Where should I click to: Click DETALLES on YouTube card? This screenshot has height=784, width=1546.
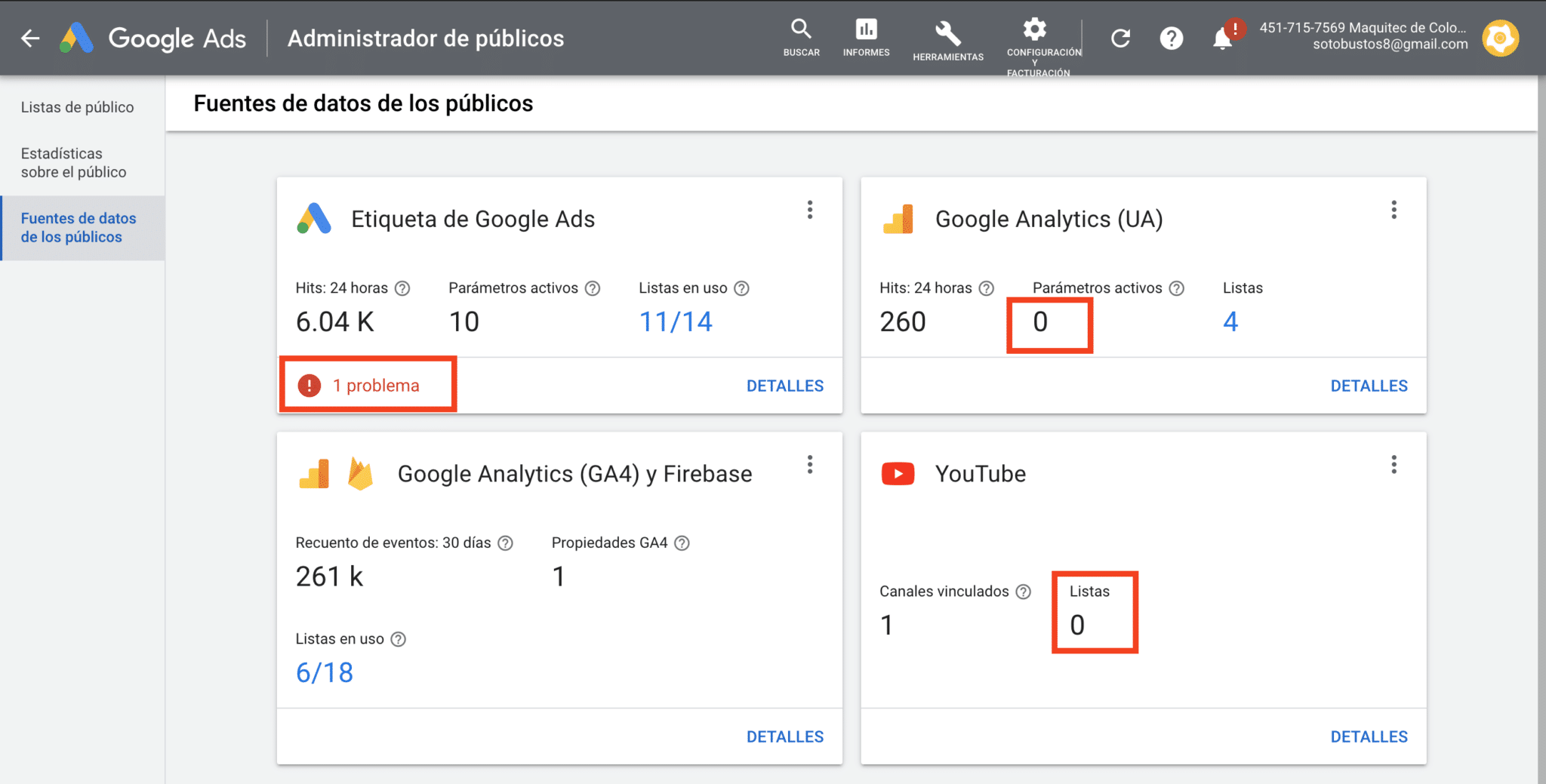(x=1369, y=736)
